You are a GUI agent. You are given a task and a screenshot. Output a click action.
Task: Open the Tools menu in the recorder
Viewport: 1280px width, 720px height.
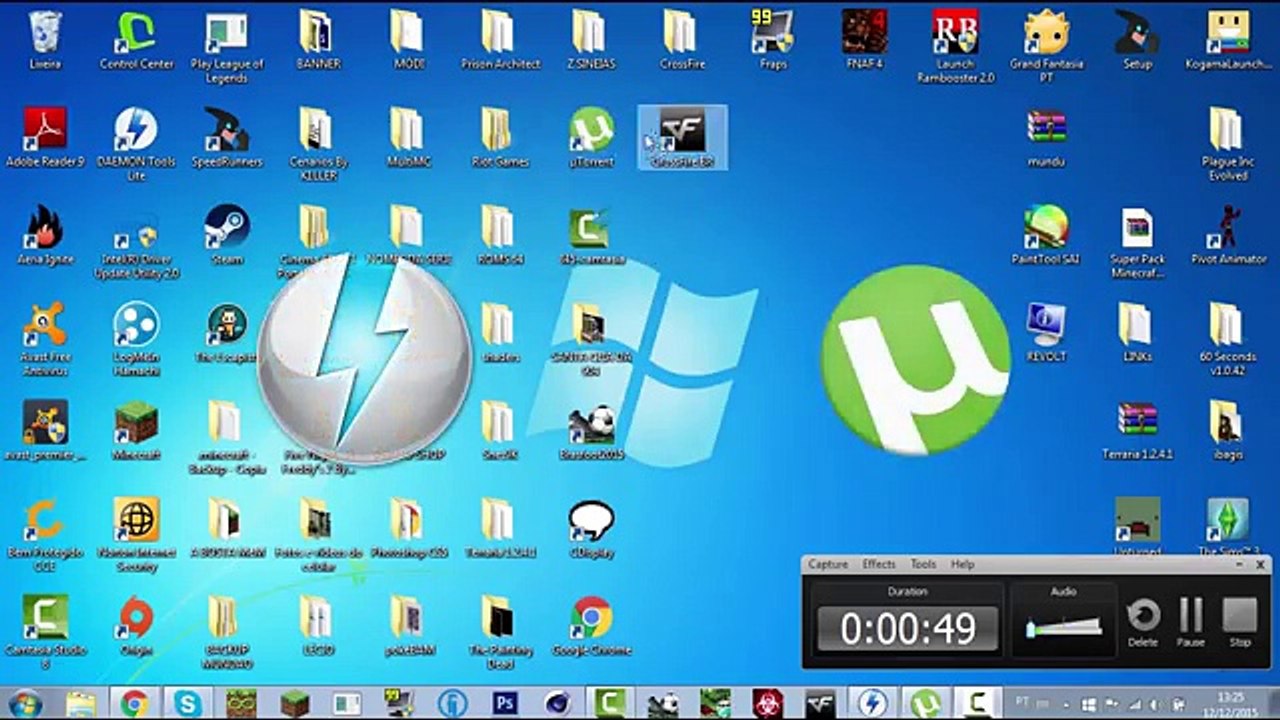(x=923, y=564)
